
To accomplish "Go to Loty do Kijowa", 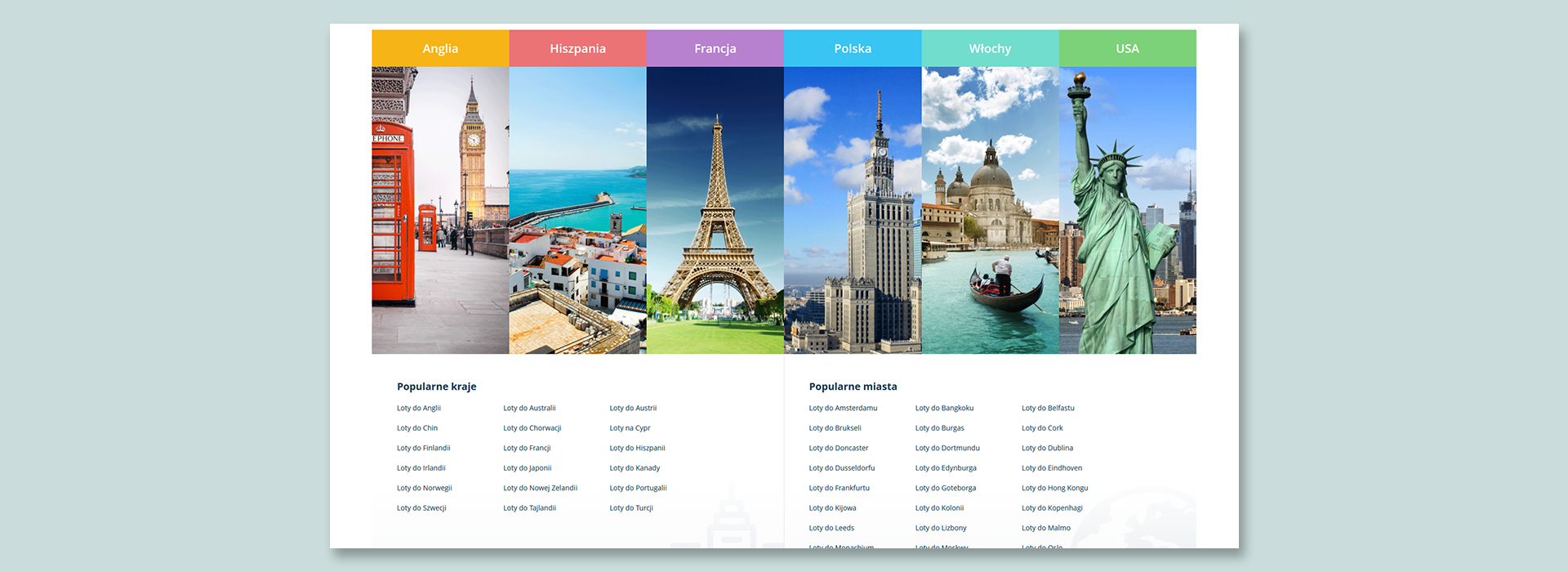I will (833, 508).
